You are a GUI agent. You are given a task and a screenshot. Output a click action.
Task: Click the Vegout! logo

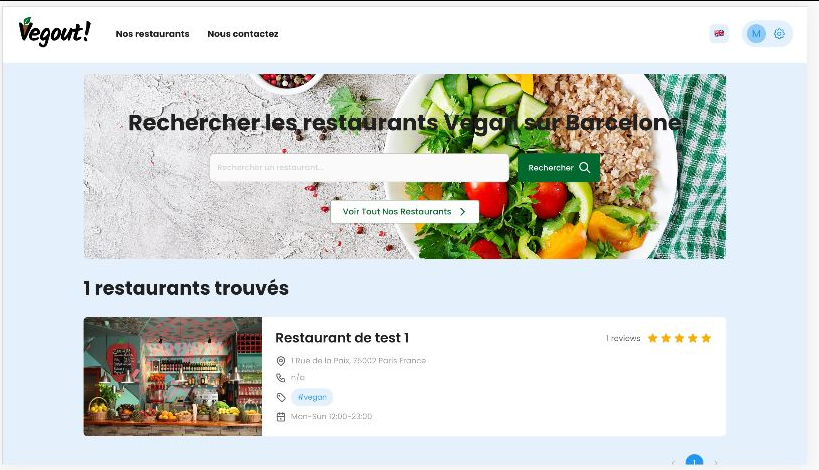[x=54, y=32]
